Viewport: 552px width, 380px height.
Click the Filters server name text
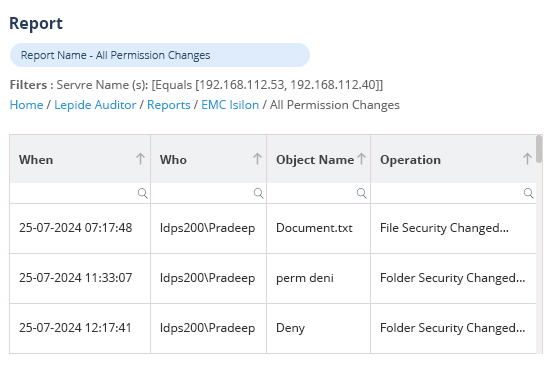(196, 85)
